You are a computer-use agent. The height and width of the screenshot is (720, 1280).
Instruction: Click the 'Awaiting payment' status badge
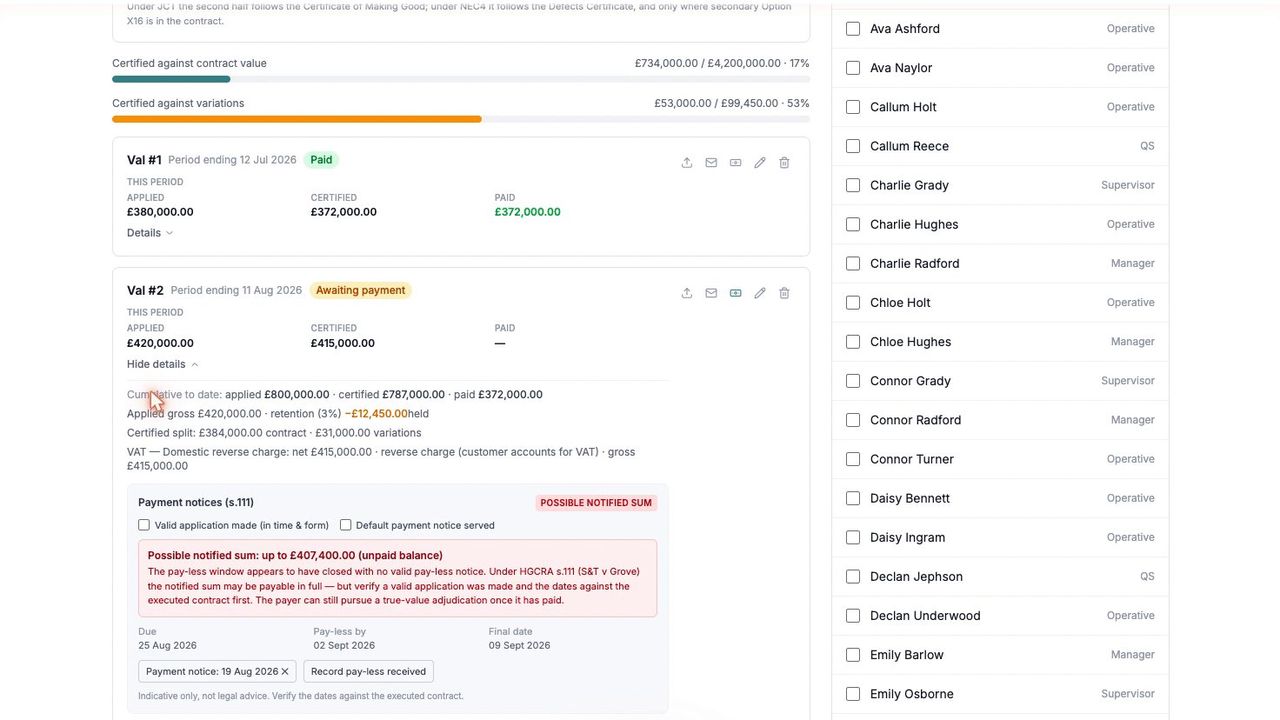(x=361, y=291)
